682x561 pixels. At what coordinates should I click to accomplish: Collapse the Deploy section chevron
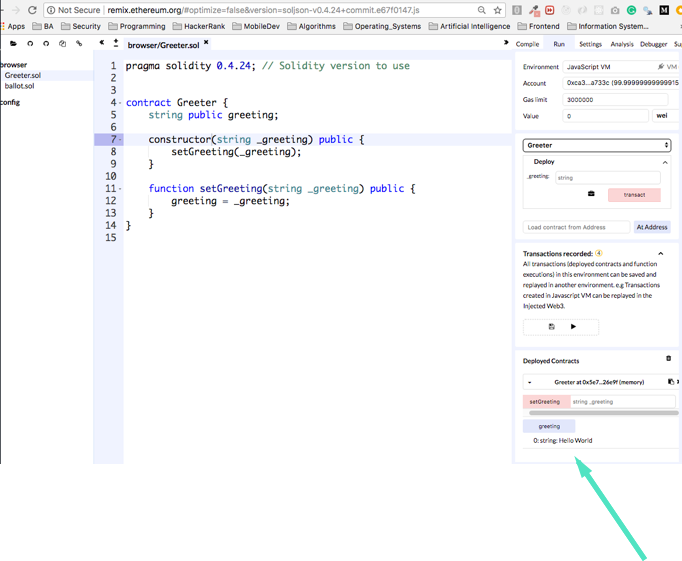coord(665,162)
